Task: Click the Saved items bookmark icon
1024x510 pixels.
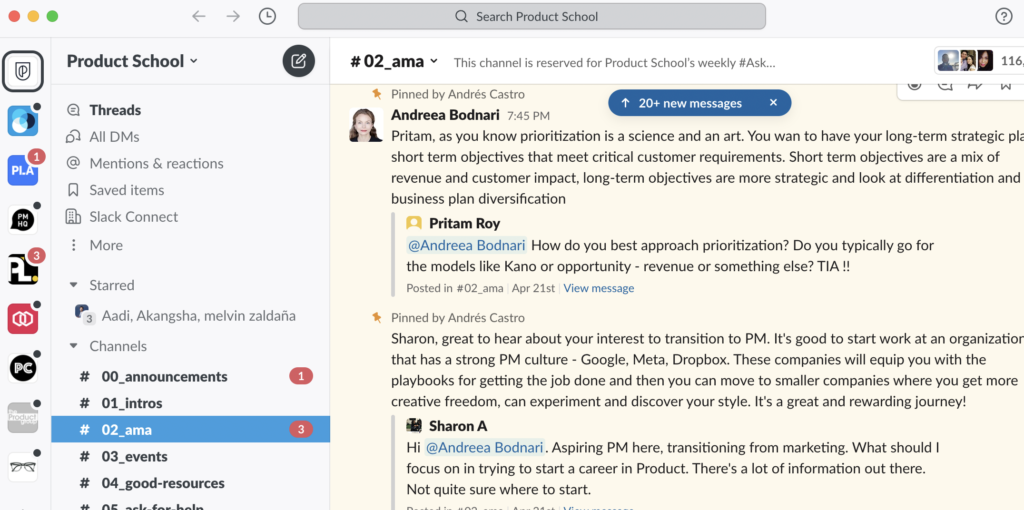Action: 74,190
